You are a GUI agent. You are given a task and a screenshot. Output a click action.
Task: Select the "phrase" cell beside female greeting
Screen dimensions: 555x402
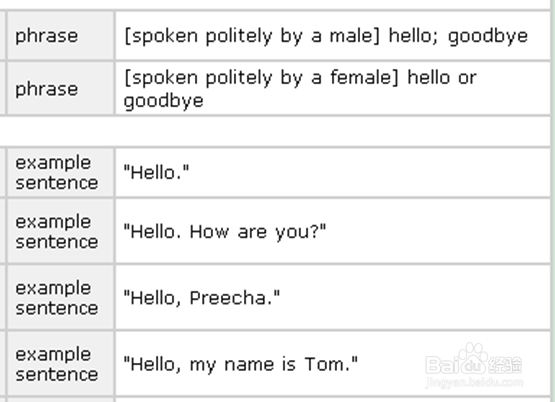tap(61, 88)
